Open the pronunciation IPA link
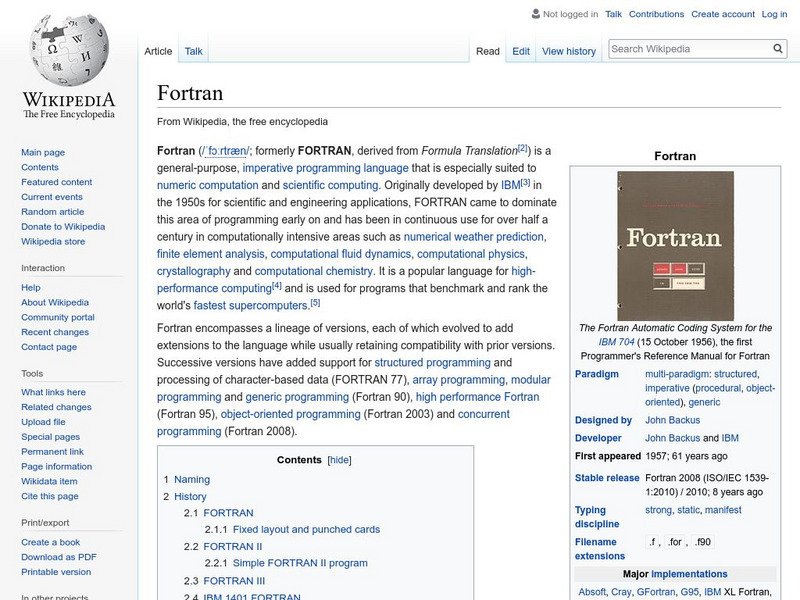Viewport: 800px width, 600px height. pyautogui.click(x=226, y=151)
